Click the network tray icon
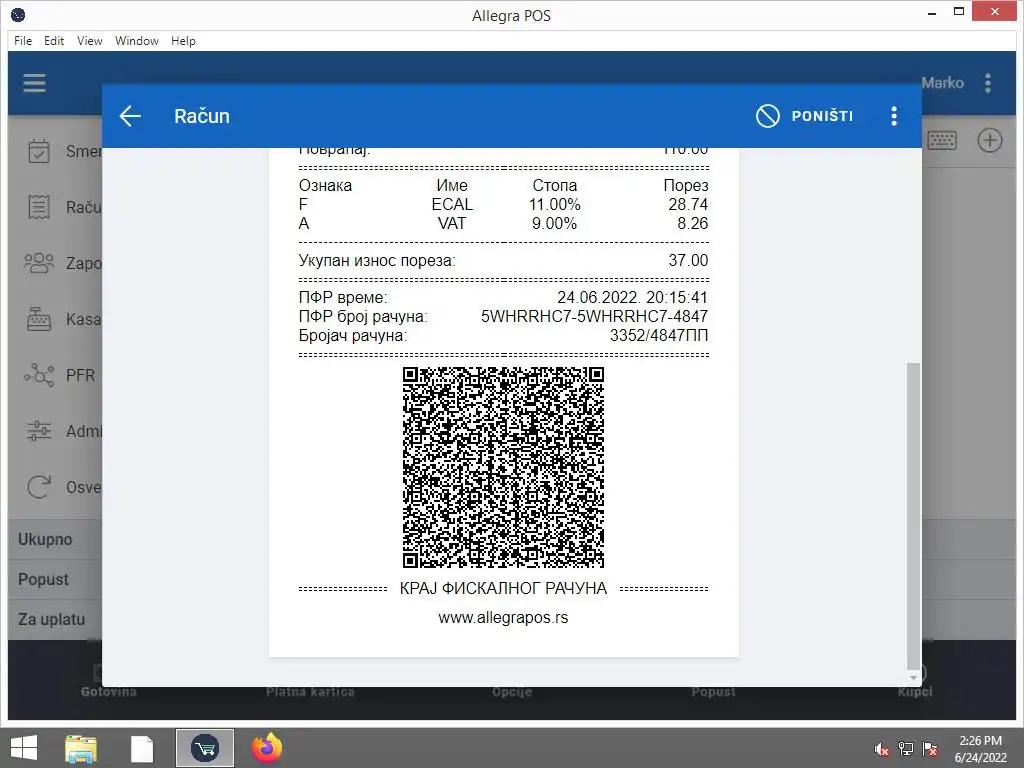This screenshot has height=768, width=1024. coord(906,749)
